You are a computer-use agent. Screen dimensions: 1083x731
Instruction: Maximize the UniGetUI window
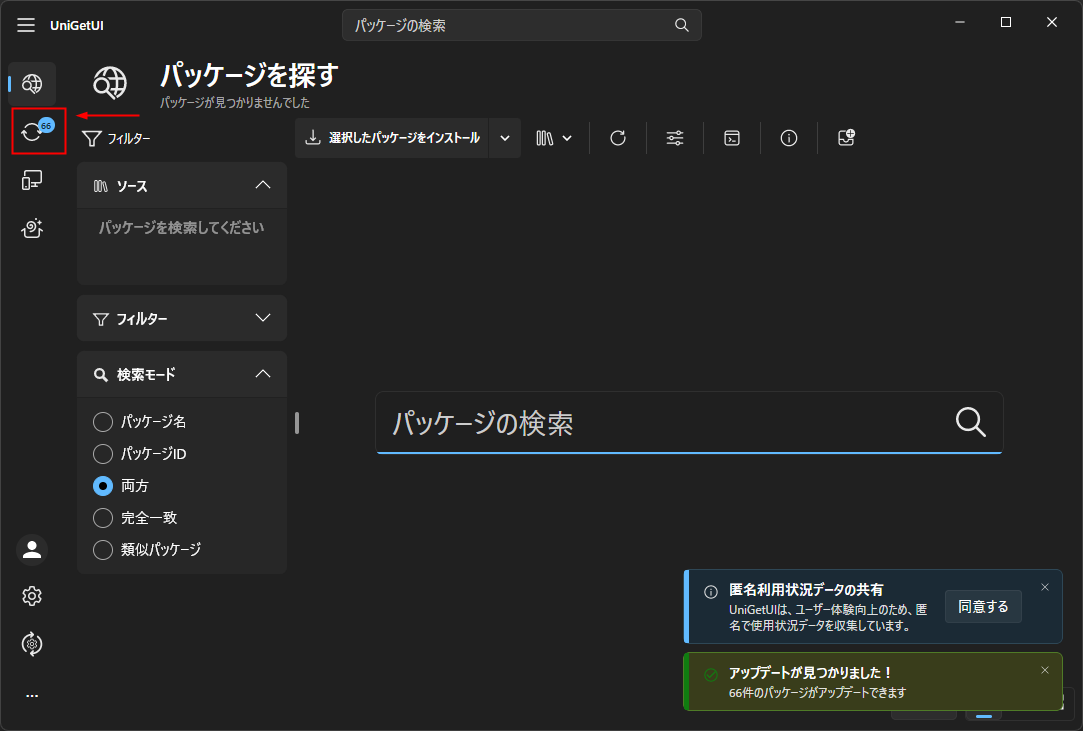click(x=1006, y=22)
